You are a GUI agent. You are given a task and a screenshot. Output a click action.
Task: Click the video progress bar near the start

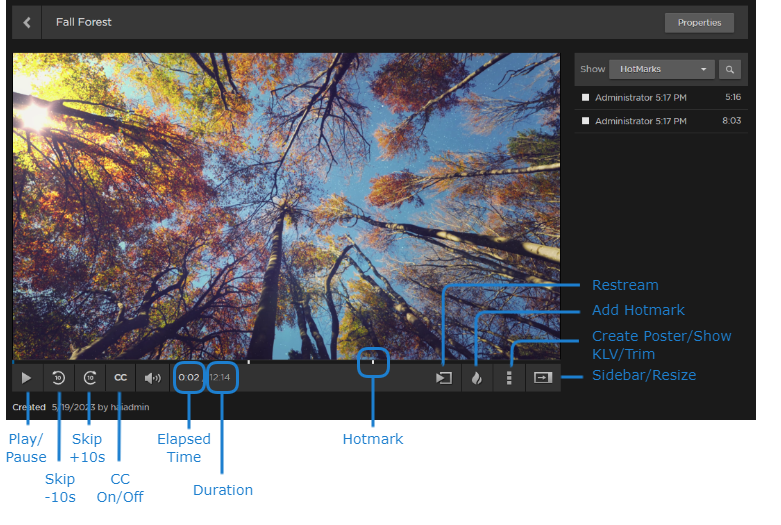point(30,361)
